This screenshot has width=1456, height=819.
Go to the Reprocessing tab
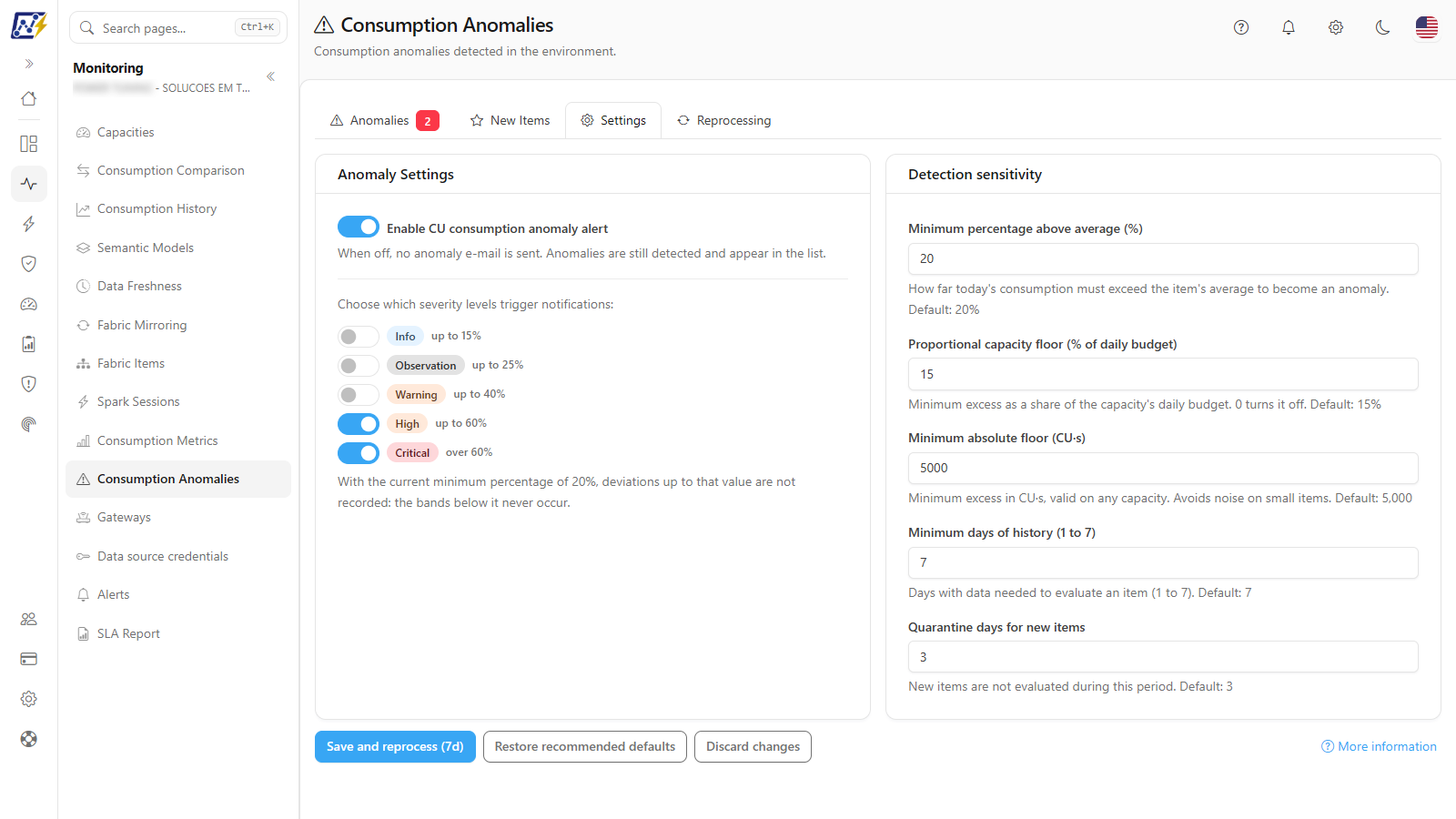pyautogui.click(x=723, y=120)
